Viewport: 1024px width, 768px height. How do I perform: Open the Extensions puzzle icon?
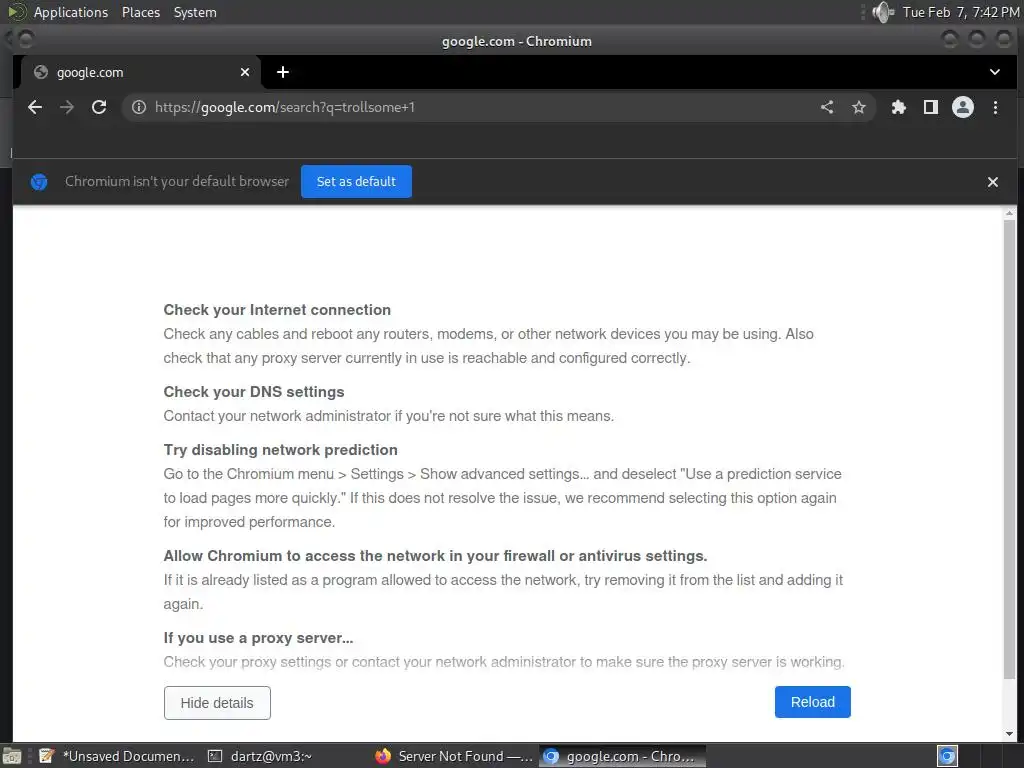coord(899,107)
